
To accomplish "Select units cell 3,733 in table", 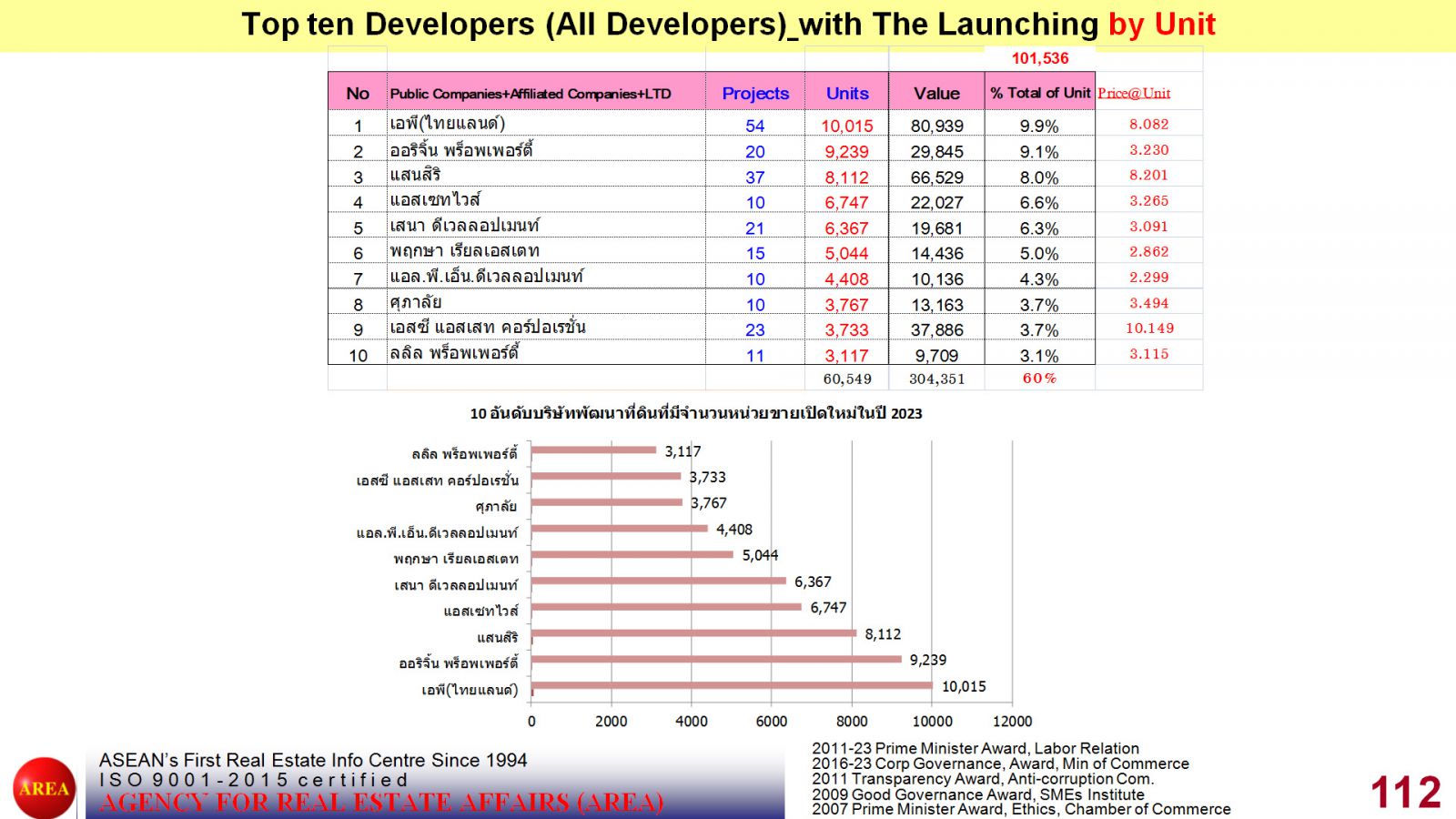I will coord(847,329).
